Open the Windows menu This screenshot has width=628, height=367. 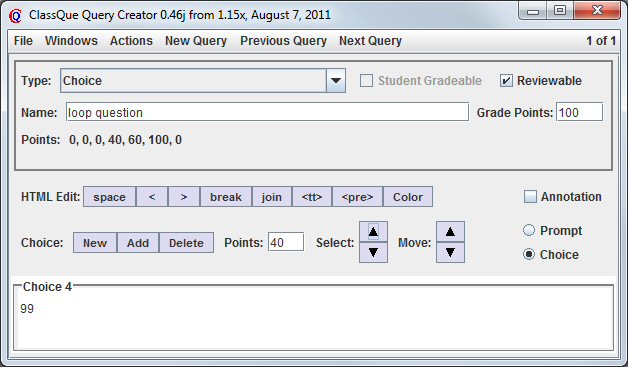pyautogui.click(x=71, y=40)
